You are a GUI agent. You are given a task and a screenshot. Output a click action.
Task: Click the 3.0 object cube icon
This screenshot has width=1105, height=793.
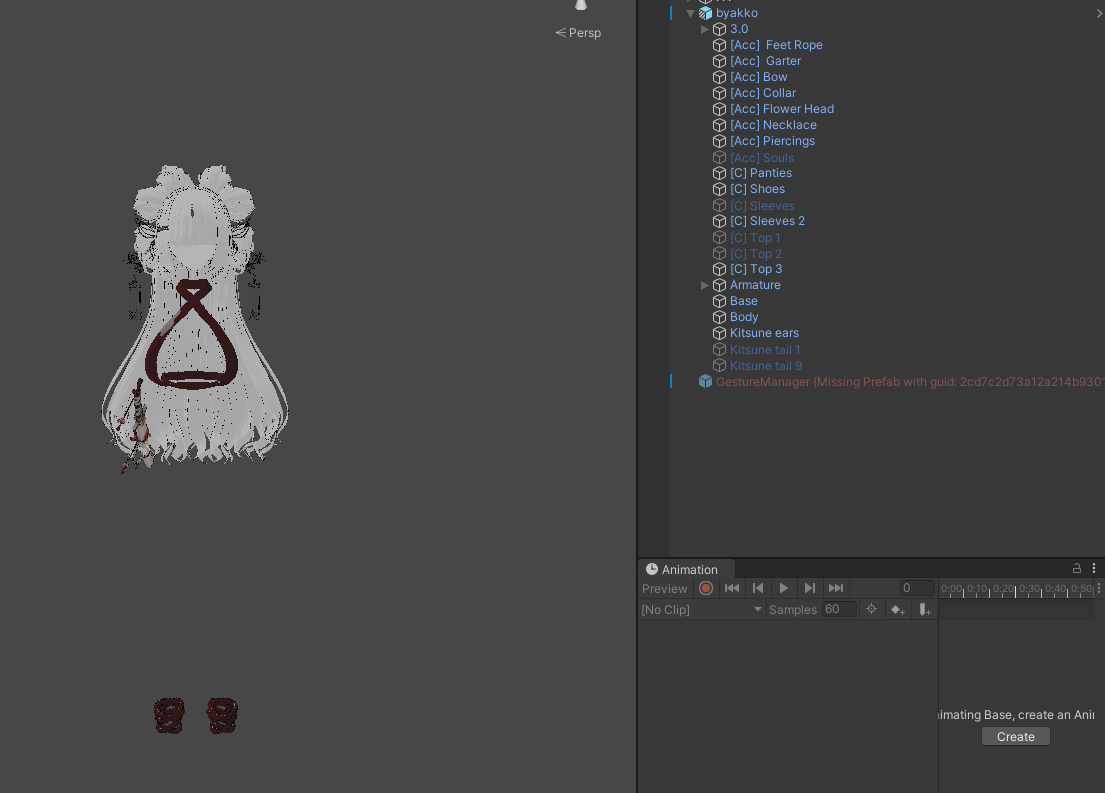(x=720, y=30)
